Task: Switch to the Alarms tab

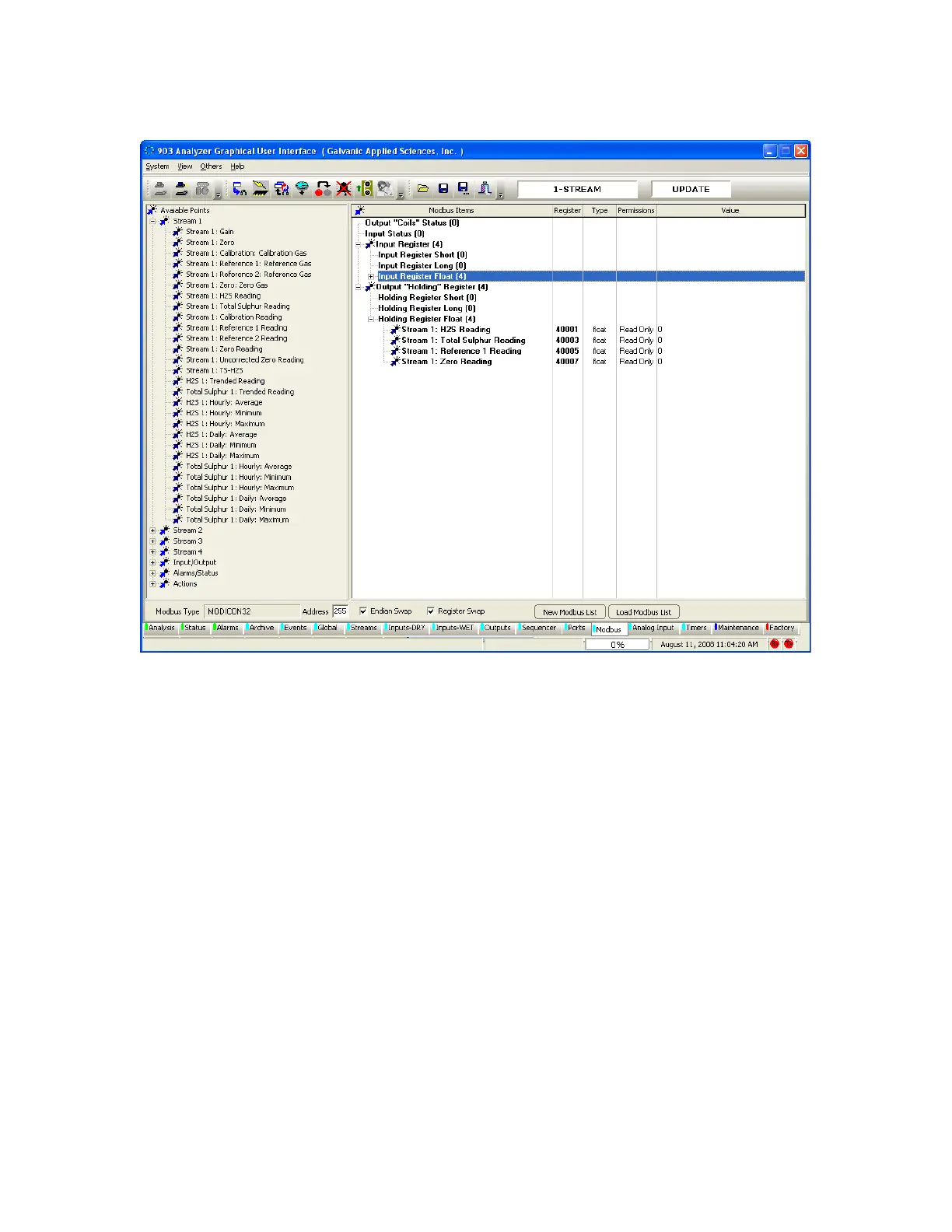Action: pyautogui.click(x=228, y=628)
